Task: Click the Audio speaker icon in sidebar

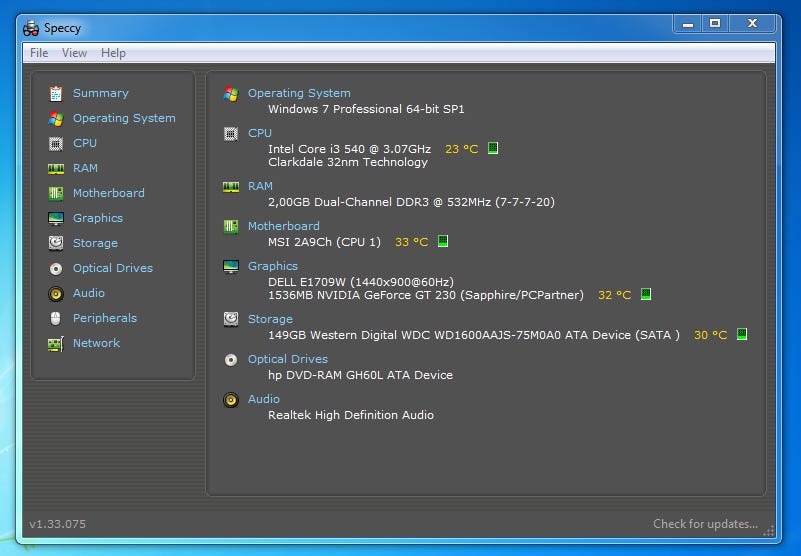Action: click(x=55, y=293)
